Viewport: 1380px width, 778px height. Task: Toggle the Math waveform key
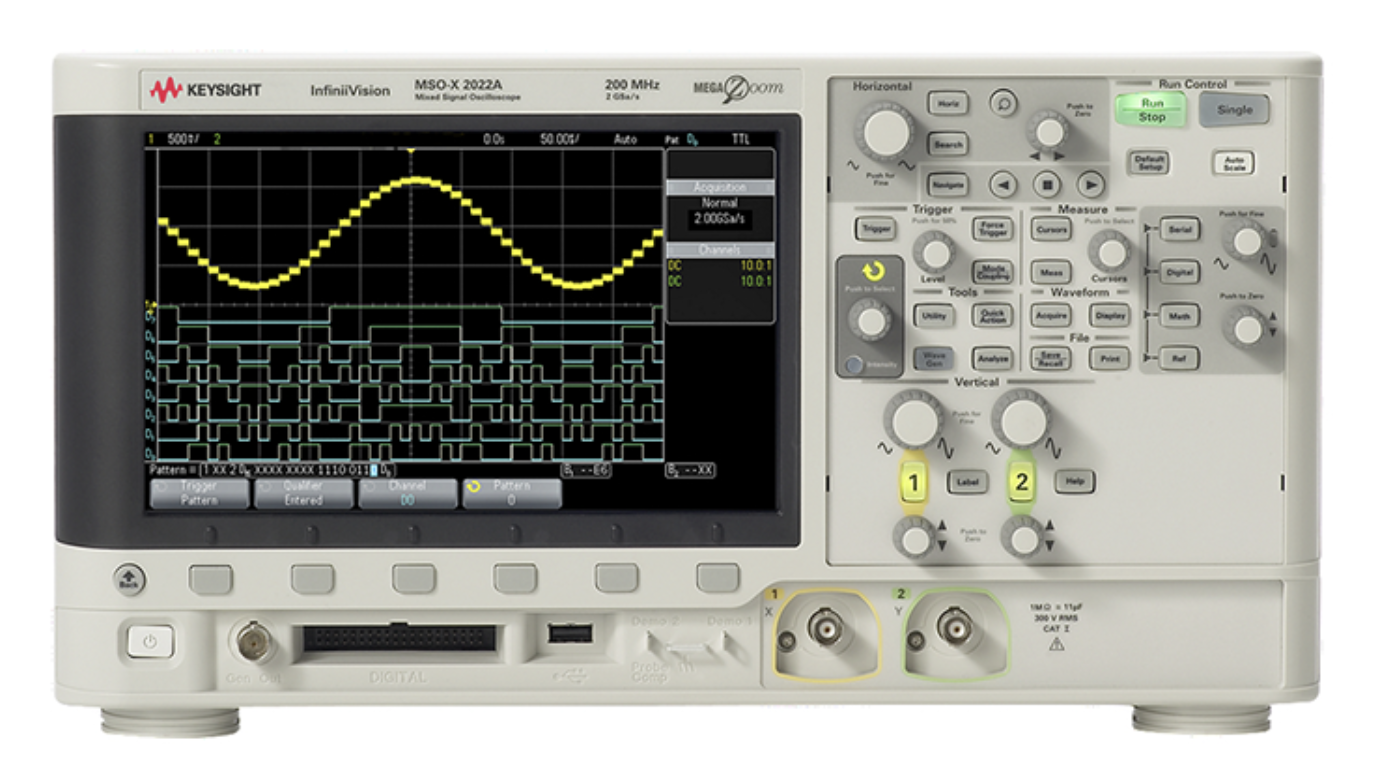[1180, 316]
